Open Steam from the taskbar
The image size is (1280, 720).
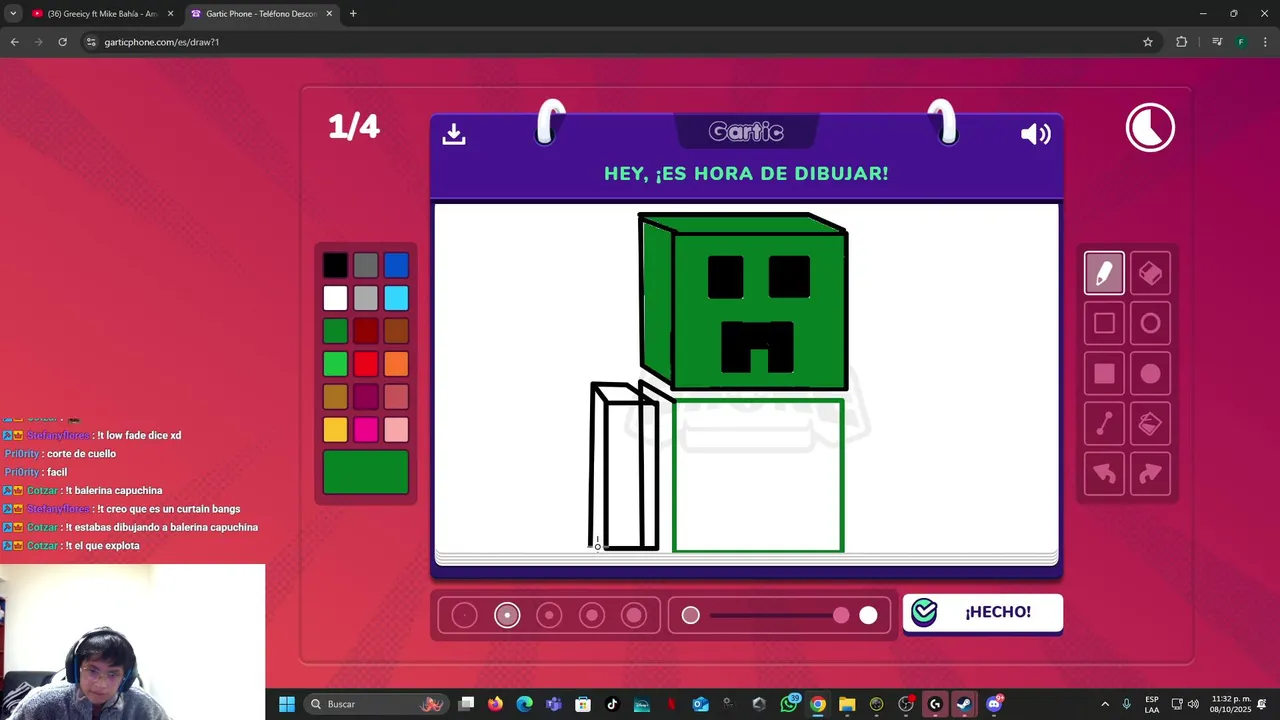point(964,704)
